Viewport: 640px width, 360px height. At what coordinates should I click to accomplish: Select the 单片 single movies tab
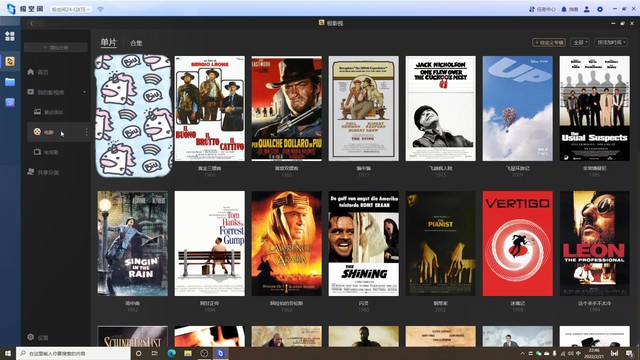tap(109, 42)
